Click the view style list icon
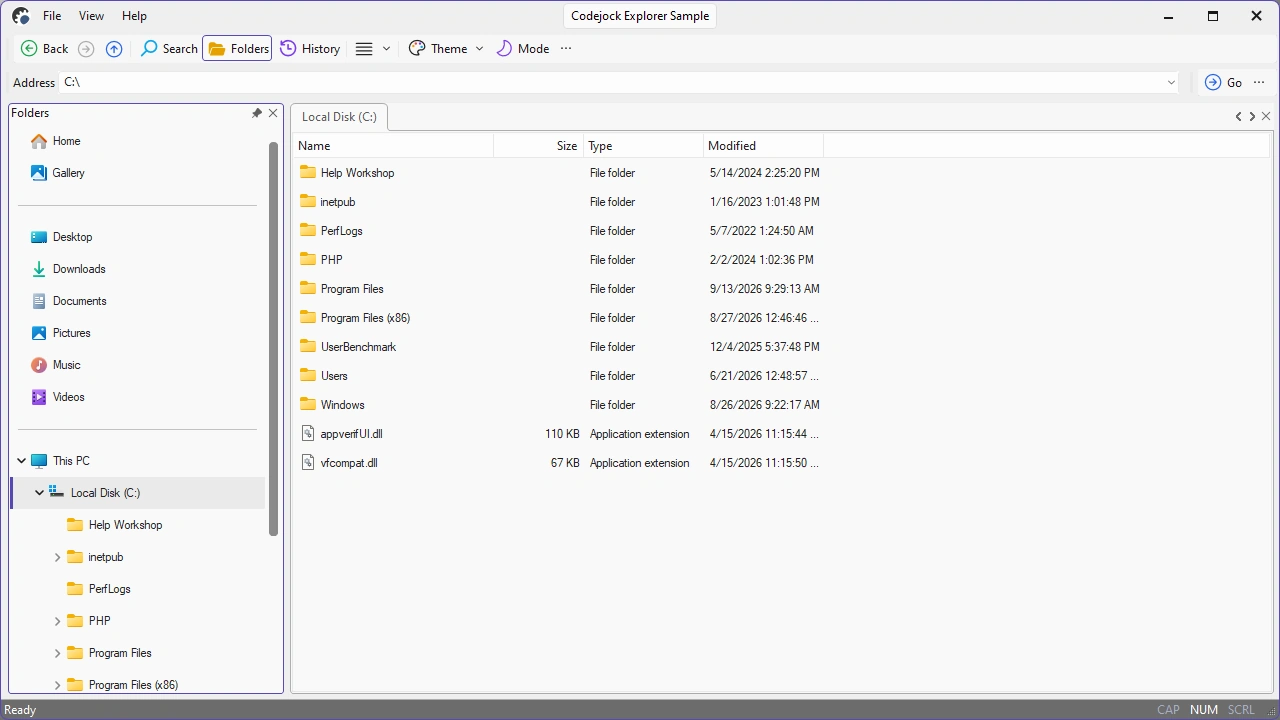This screenshot has height=720, width=1280. coord(364,48)
